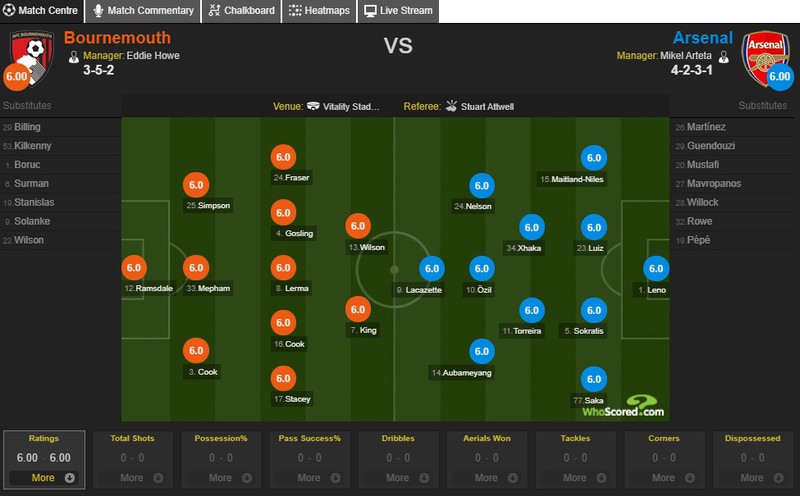Click the Arsenal club crest
This screenshot has height=496, width=800.
(765, 58)
